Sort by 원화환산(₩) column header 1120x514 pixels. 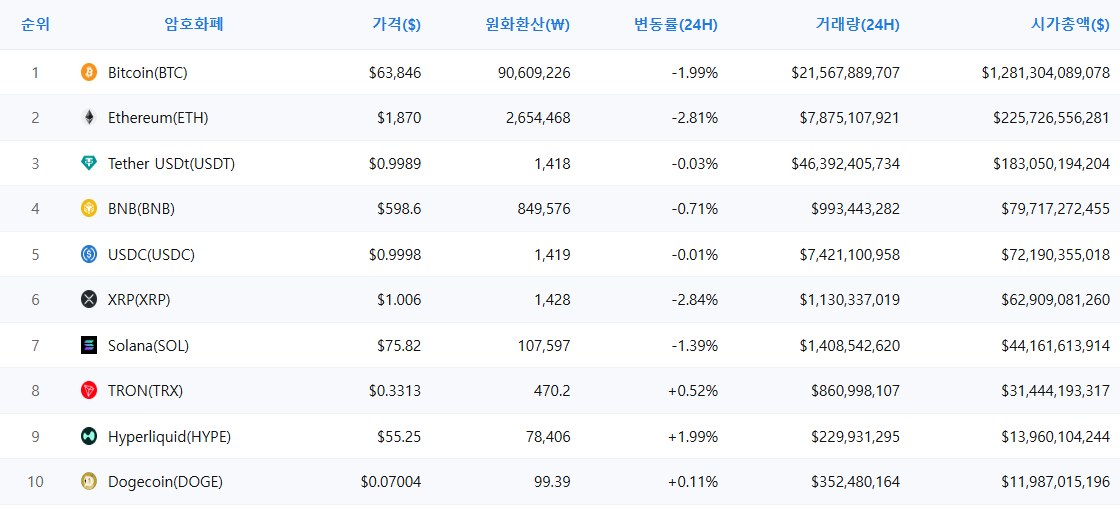tap(526, 25)
